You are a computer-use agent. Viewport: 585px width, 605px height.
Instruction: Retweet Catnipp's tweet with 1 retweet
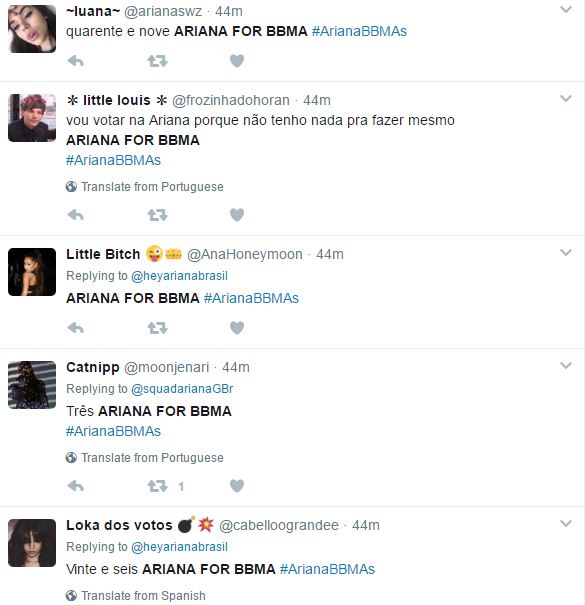[x=157, y=486]
